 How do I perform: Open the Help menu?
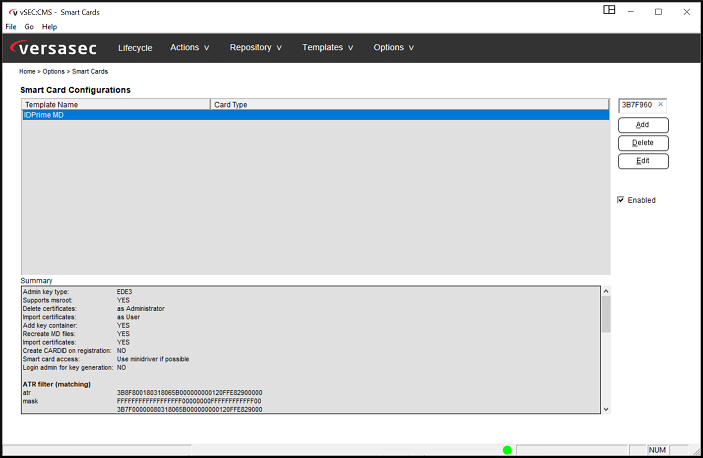49,27
